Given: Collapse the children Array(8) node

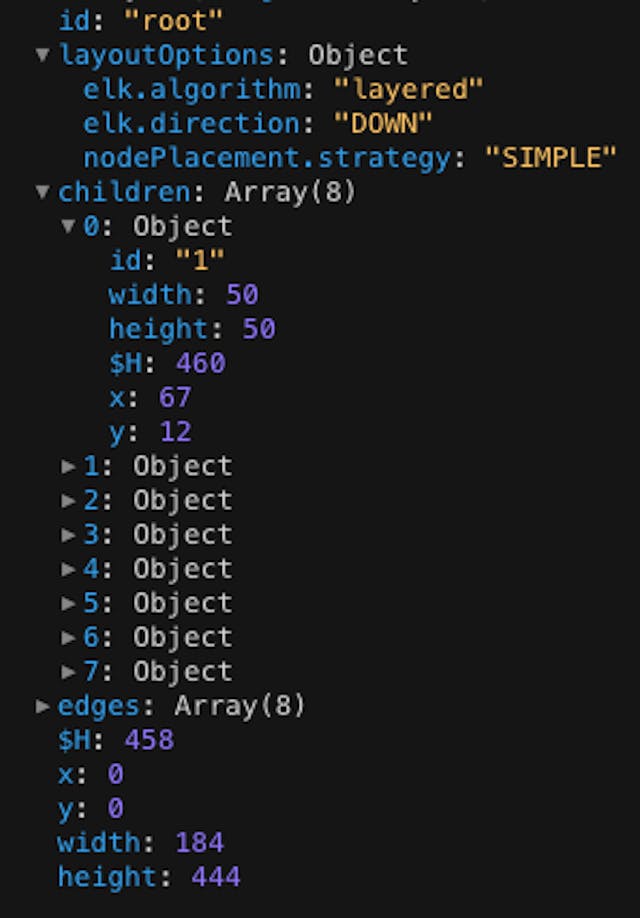Looking at the screenshot, I should coord(42,191).
